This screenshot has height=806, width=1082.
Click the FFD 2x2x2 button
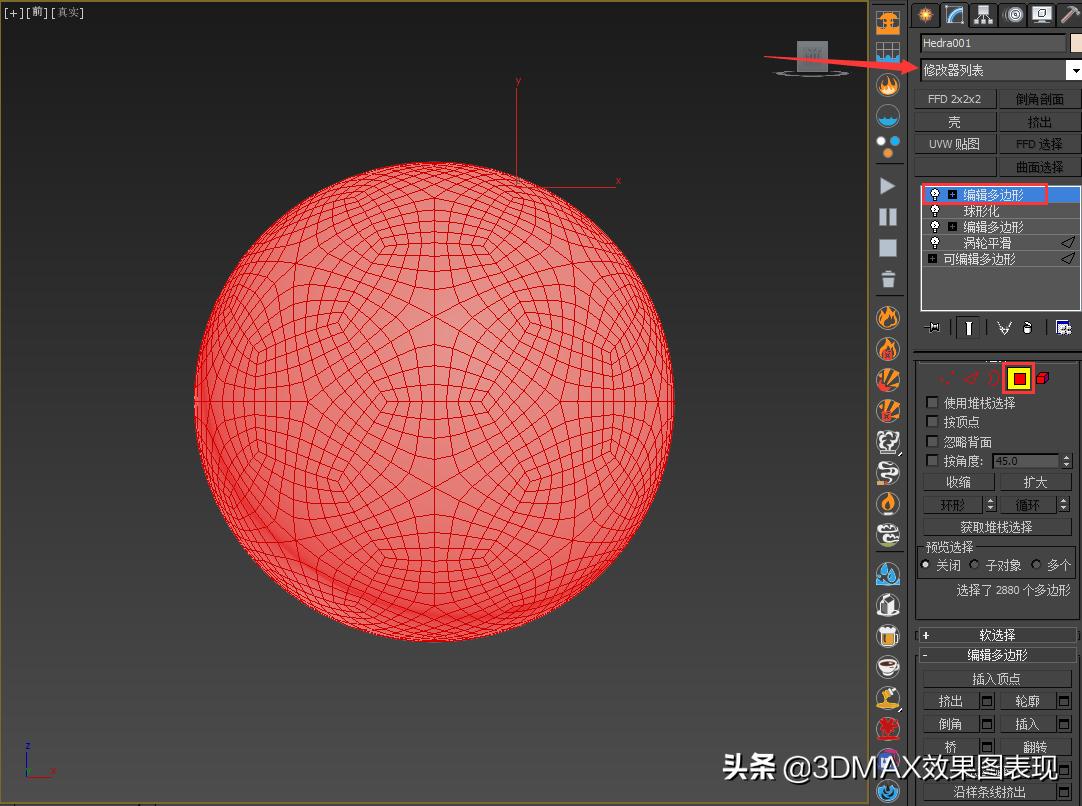pyautogui.click(x=954, y=98)
